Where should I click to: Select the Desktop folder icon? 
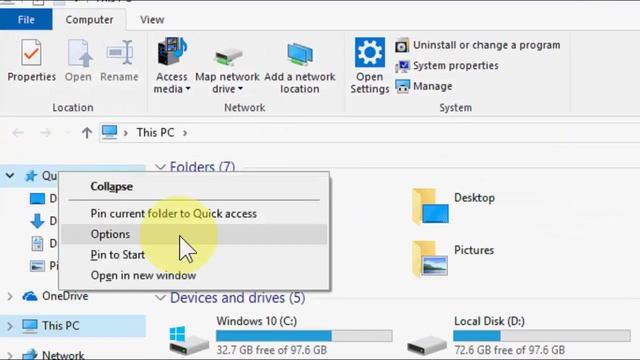(x=430, y=206)
